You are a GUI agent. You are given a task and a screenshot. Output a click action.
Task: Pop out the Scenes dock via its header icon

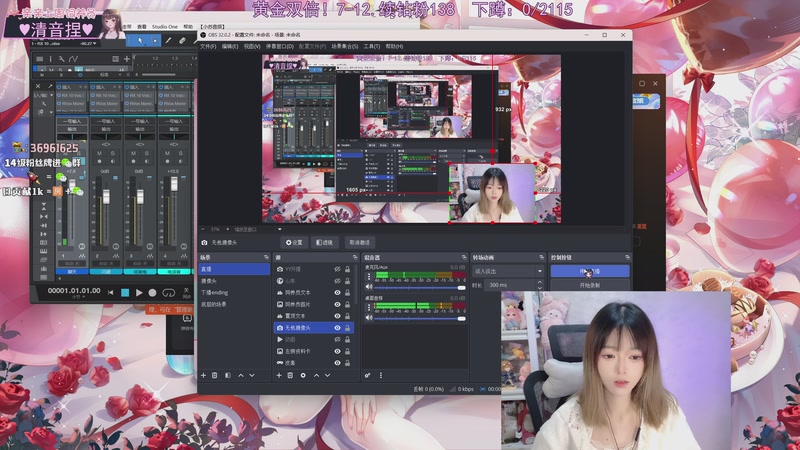point(266,257)
